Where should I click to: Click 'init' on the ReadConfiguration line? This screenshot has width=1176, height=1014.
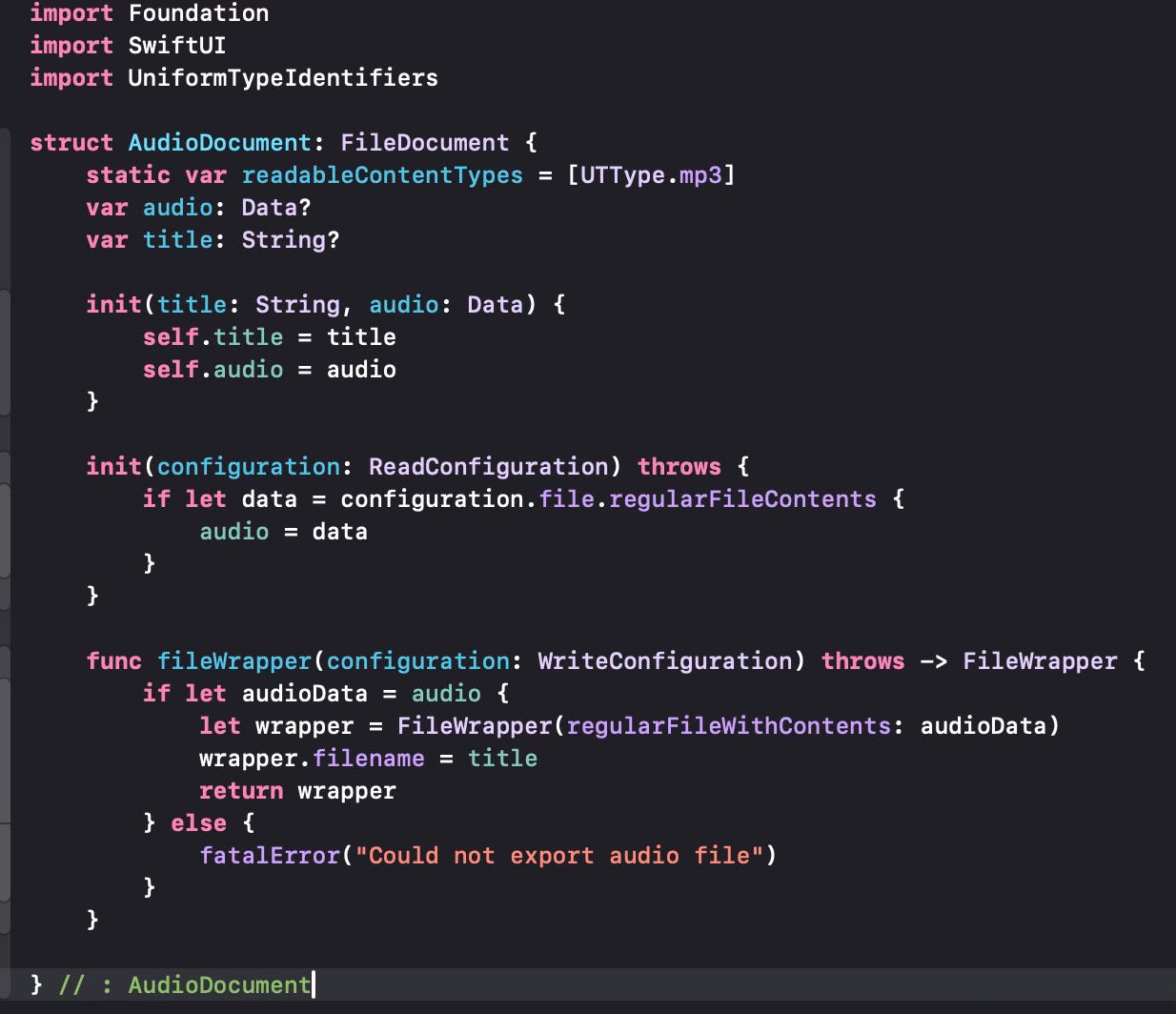pos(114,467)
